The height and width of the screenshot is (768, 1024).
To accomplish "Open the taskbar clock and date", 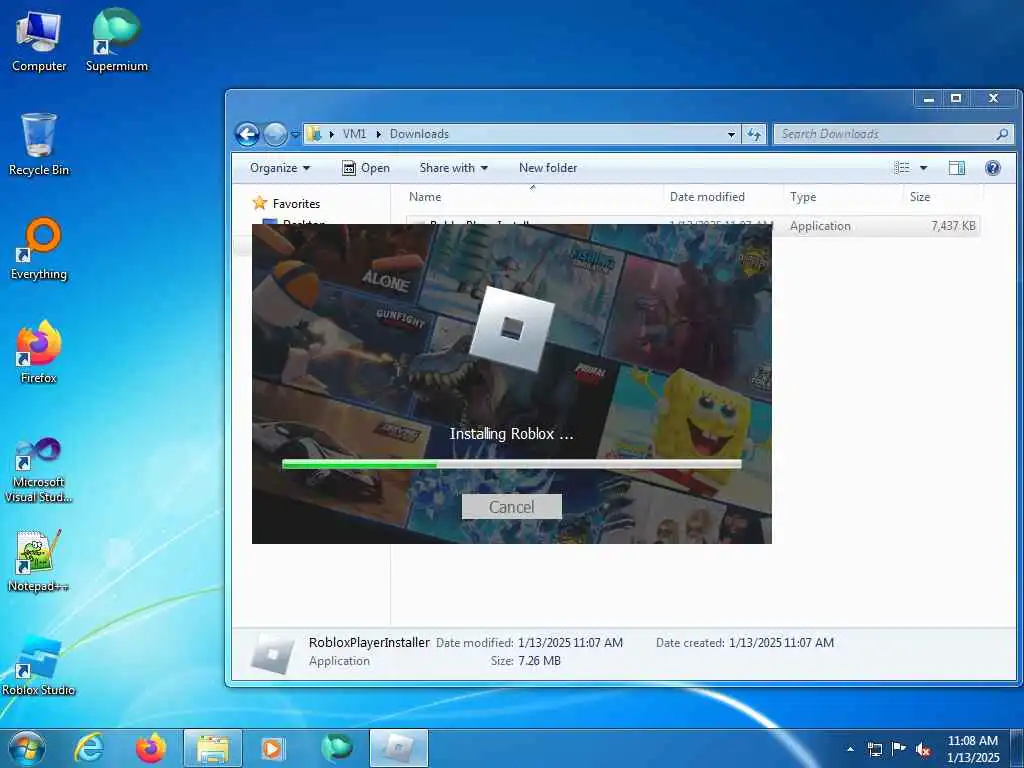I will coord(973,749).
